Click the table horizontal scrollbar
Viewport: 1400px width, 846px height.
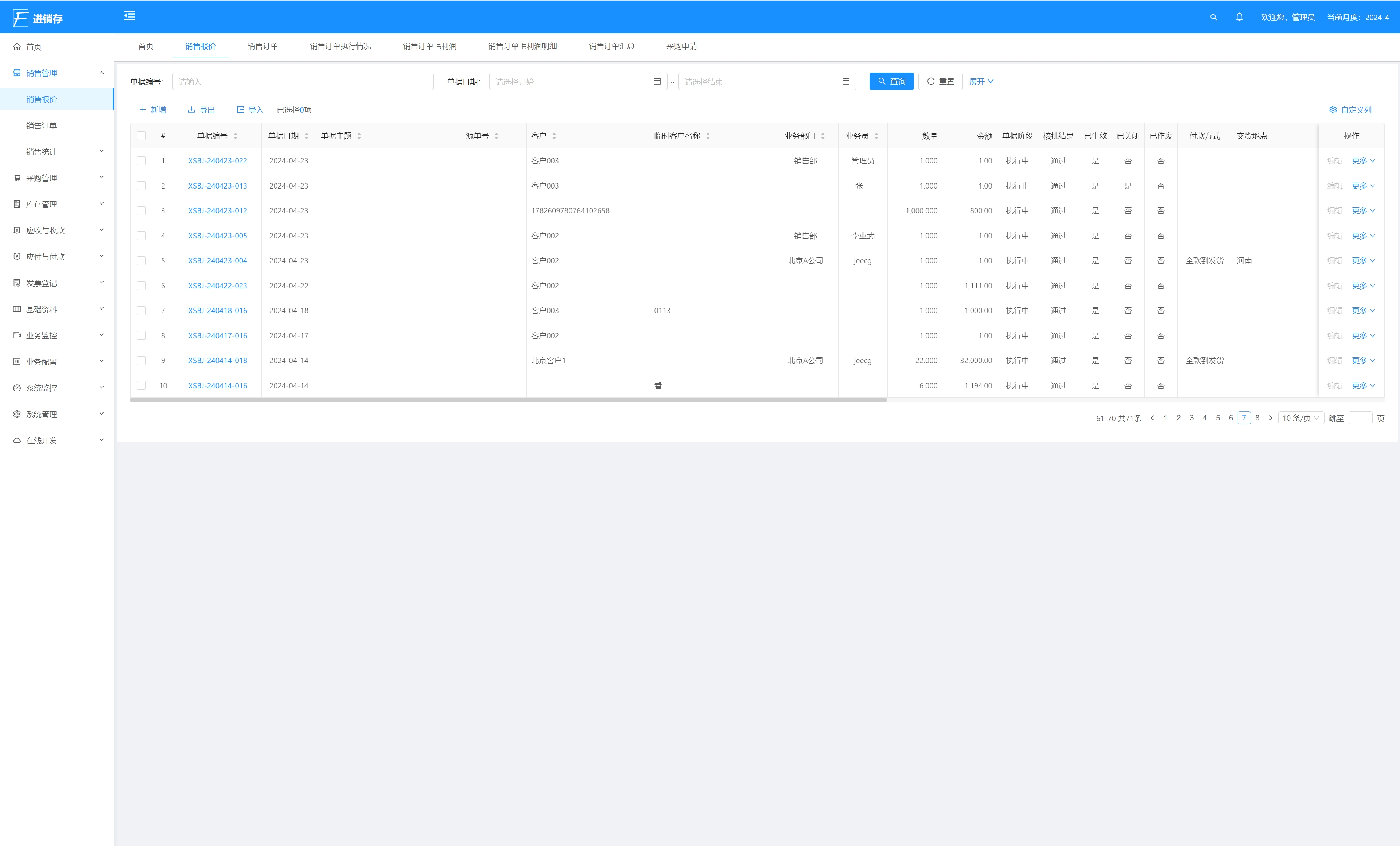[x=508, y=400]
